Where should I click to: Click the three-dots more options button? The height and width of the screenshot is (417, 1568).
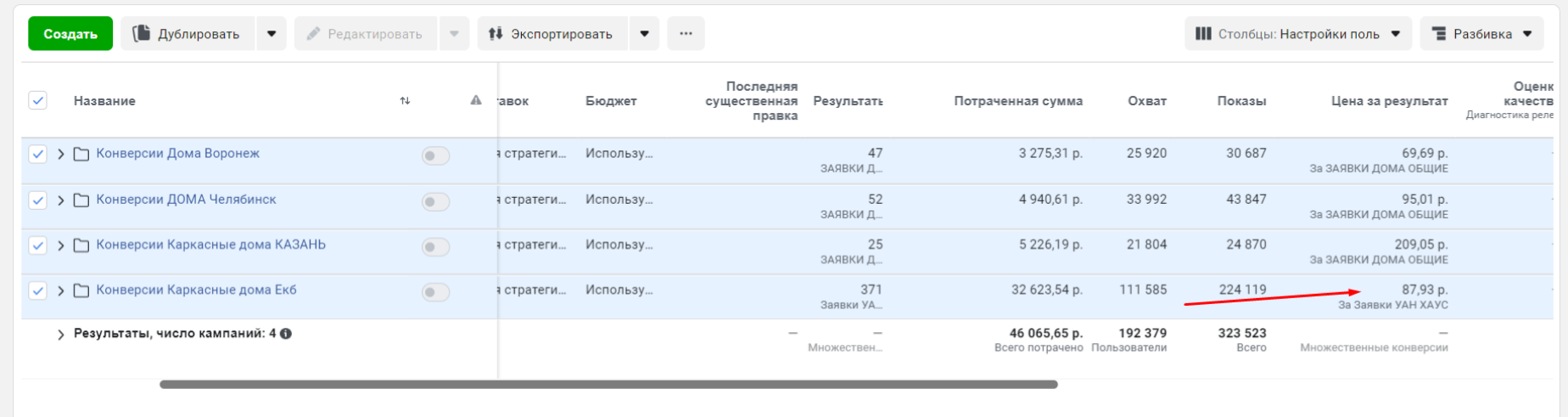click(686, 34)
